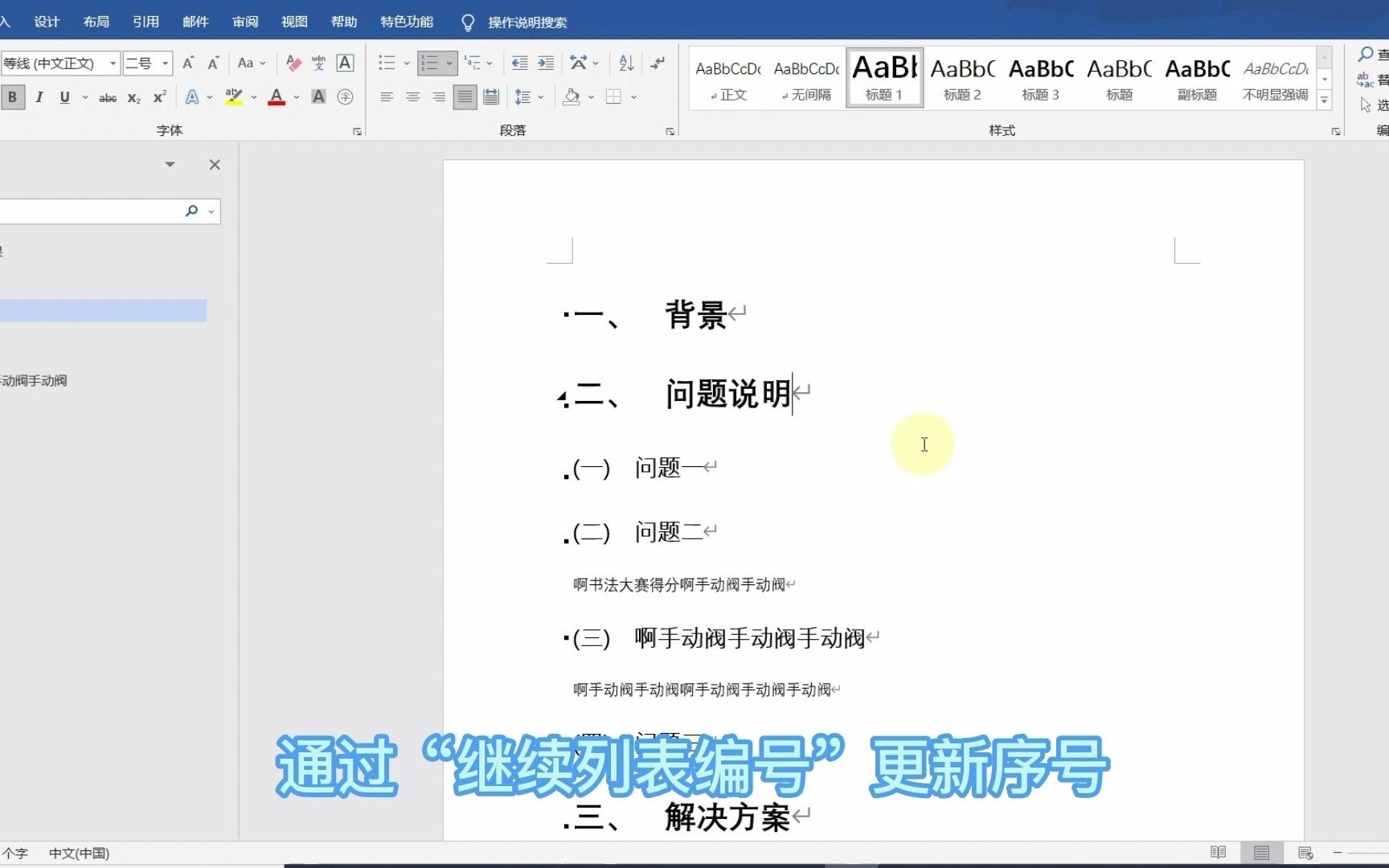
Task: Apply 副标题 style
Action: point(1198,78)
